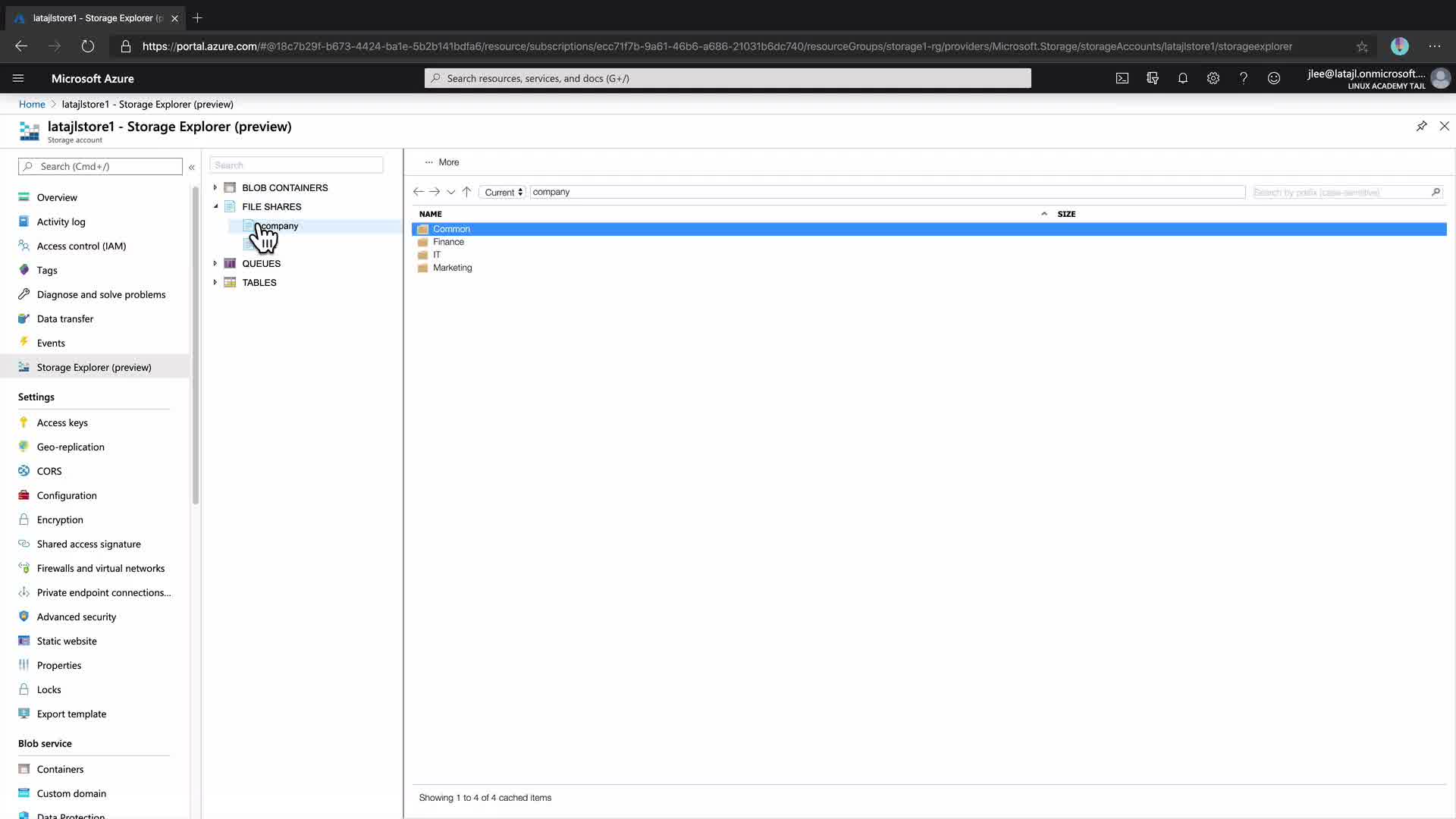Open the portal hamburger menu
The width and height of the screenshot is (1456, 819).
(x=18, y=78)
